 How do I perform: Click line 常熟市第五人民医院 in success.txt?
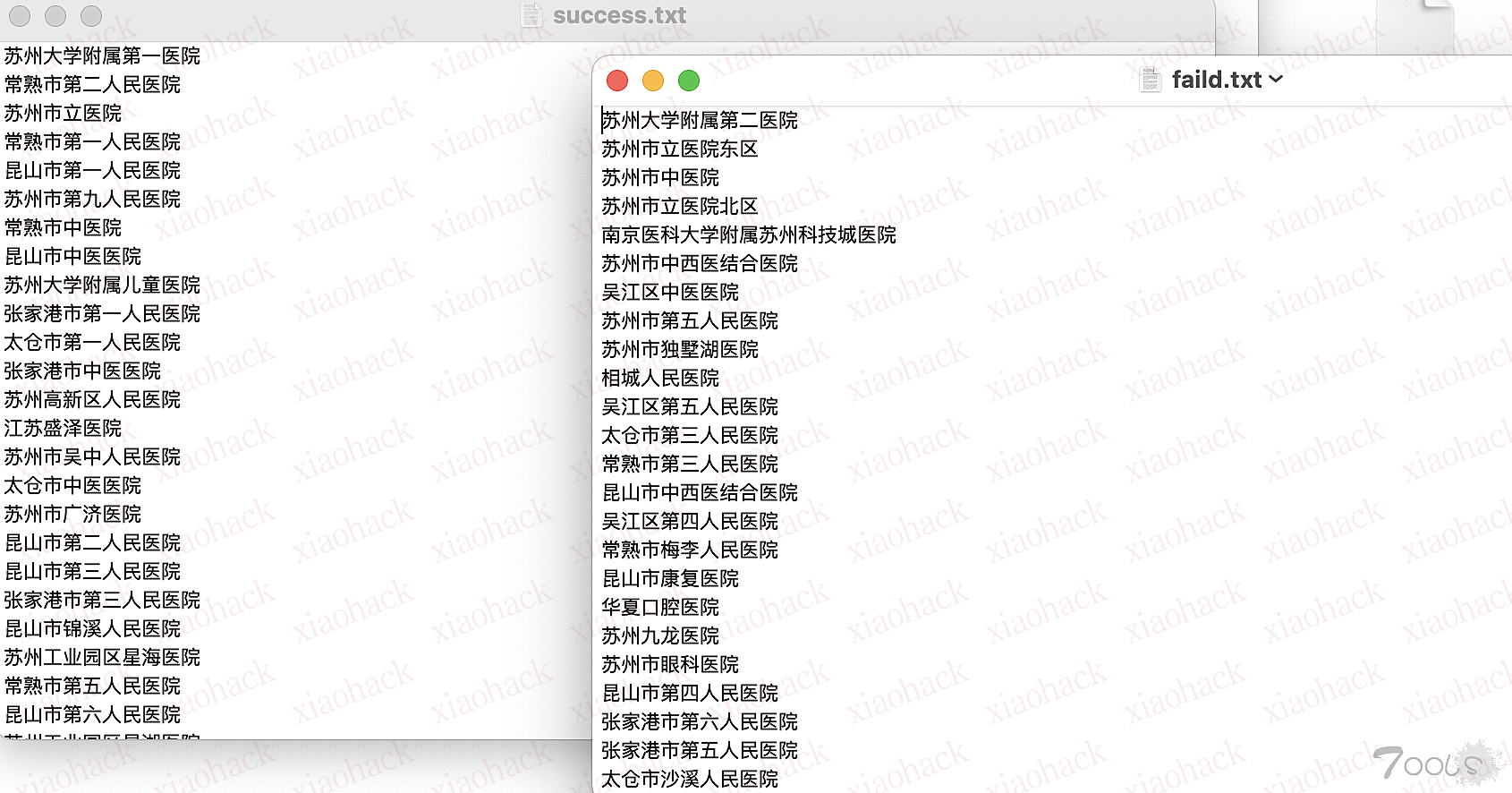[92, 686]
